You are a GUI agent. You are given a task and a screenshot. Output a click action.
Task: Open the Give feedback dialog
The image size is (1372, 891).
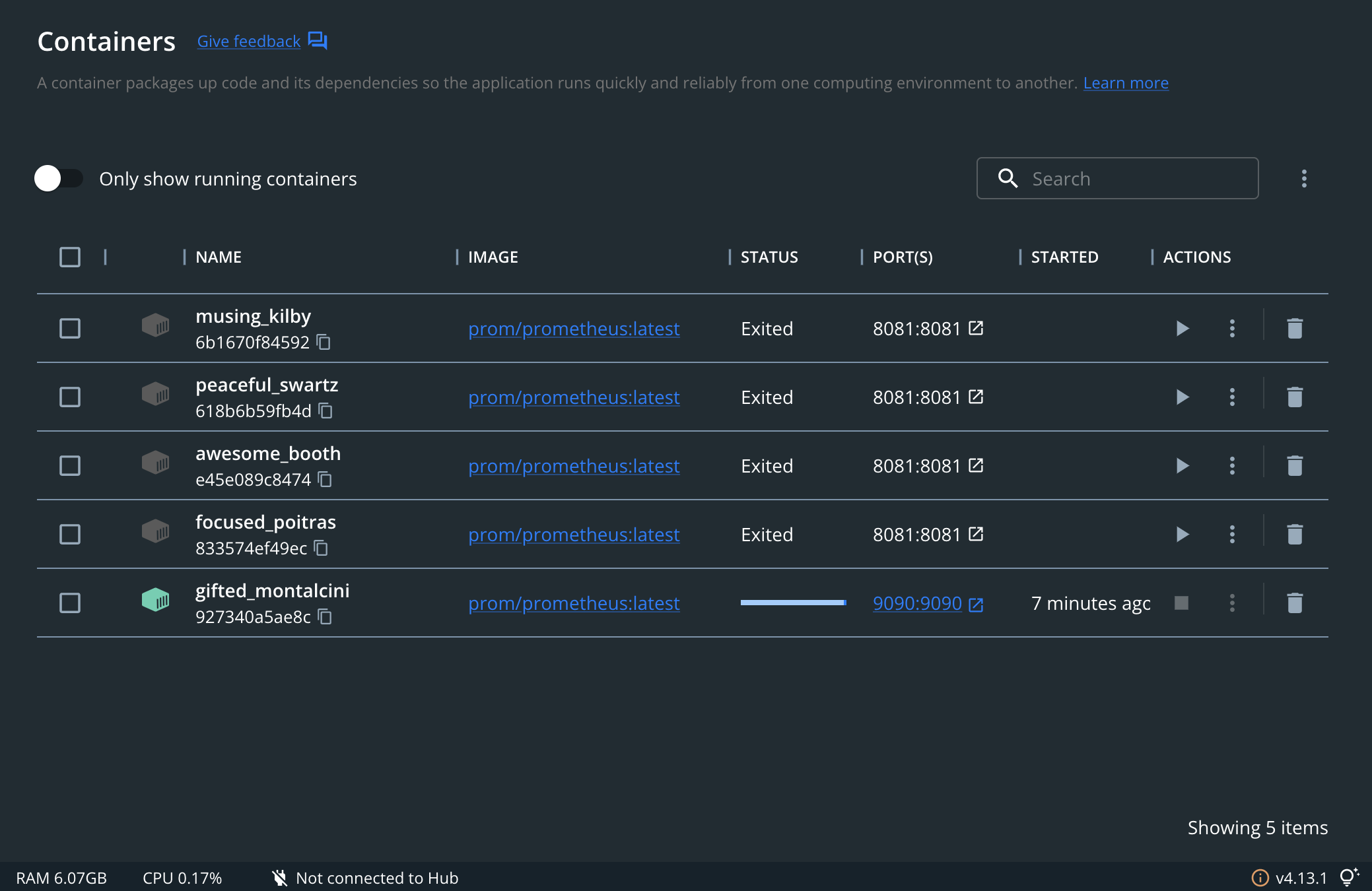tap(248, 41)
